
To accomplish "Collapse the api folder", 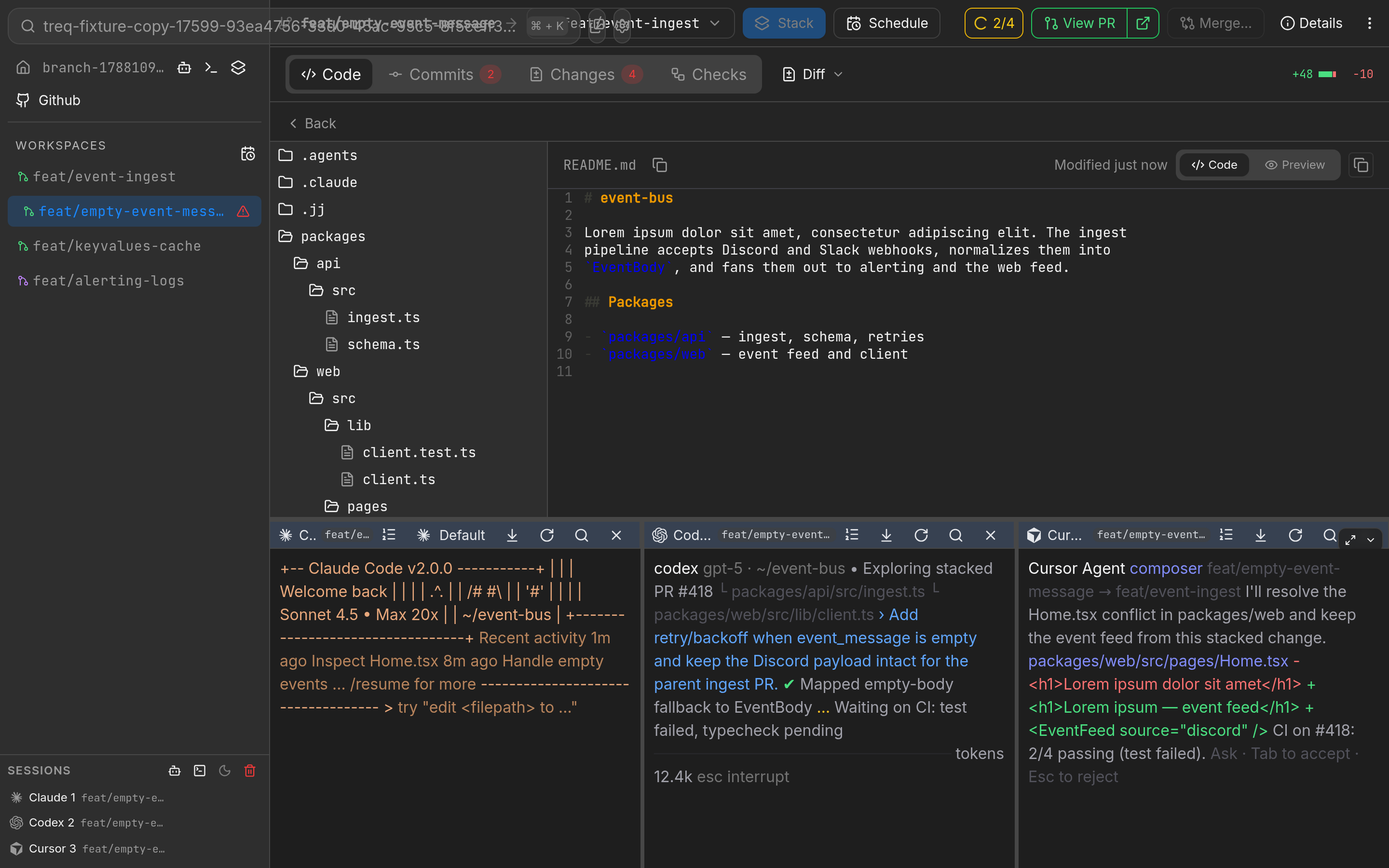I will coord(408,263).
